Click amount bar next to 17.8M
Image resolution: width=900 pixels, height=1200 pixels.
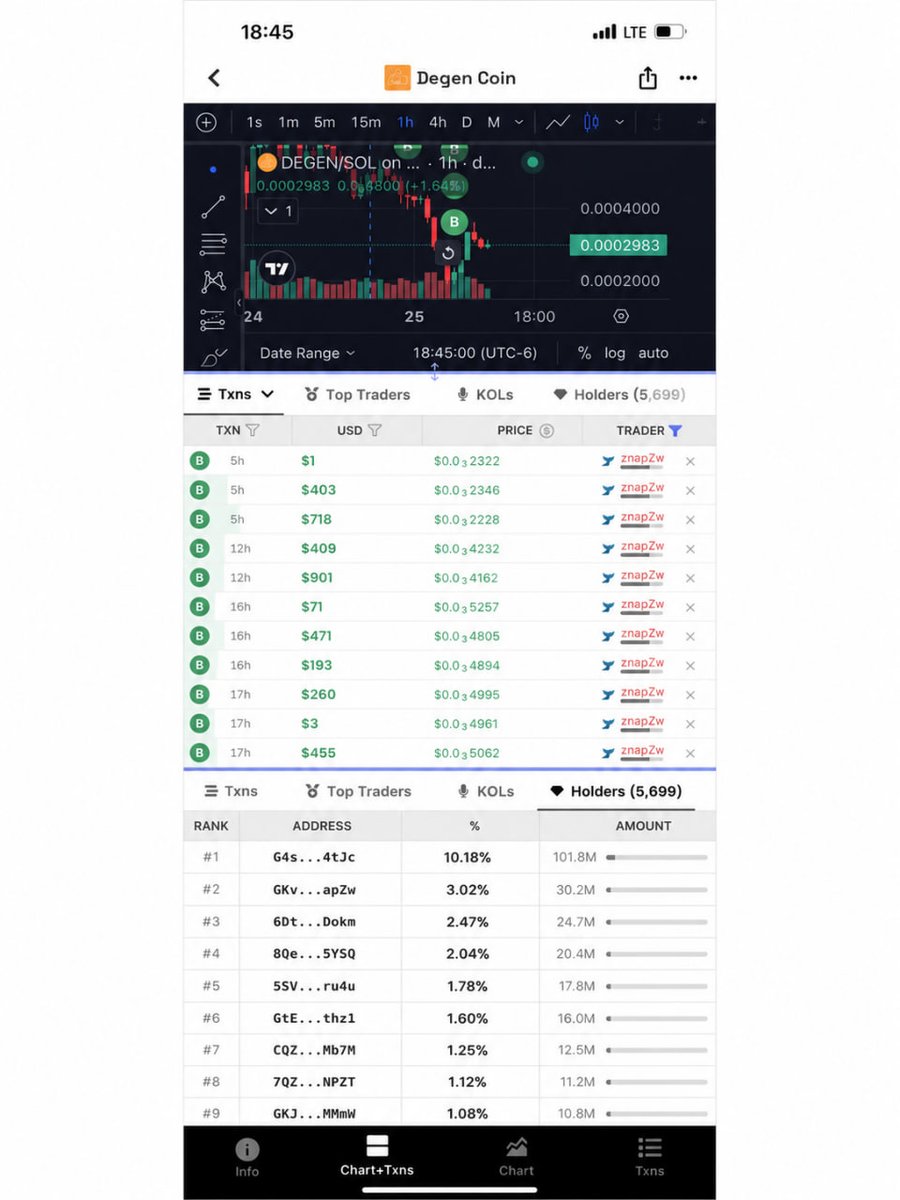coord(656,986)
